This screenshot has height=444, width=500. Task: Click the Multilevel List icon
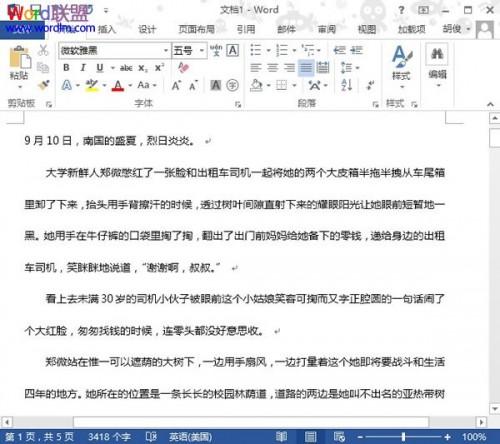[x=307, y=50]
